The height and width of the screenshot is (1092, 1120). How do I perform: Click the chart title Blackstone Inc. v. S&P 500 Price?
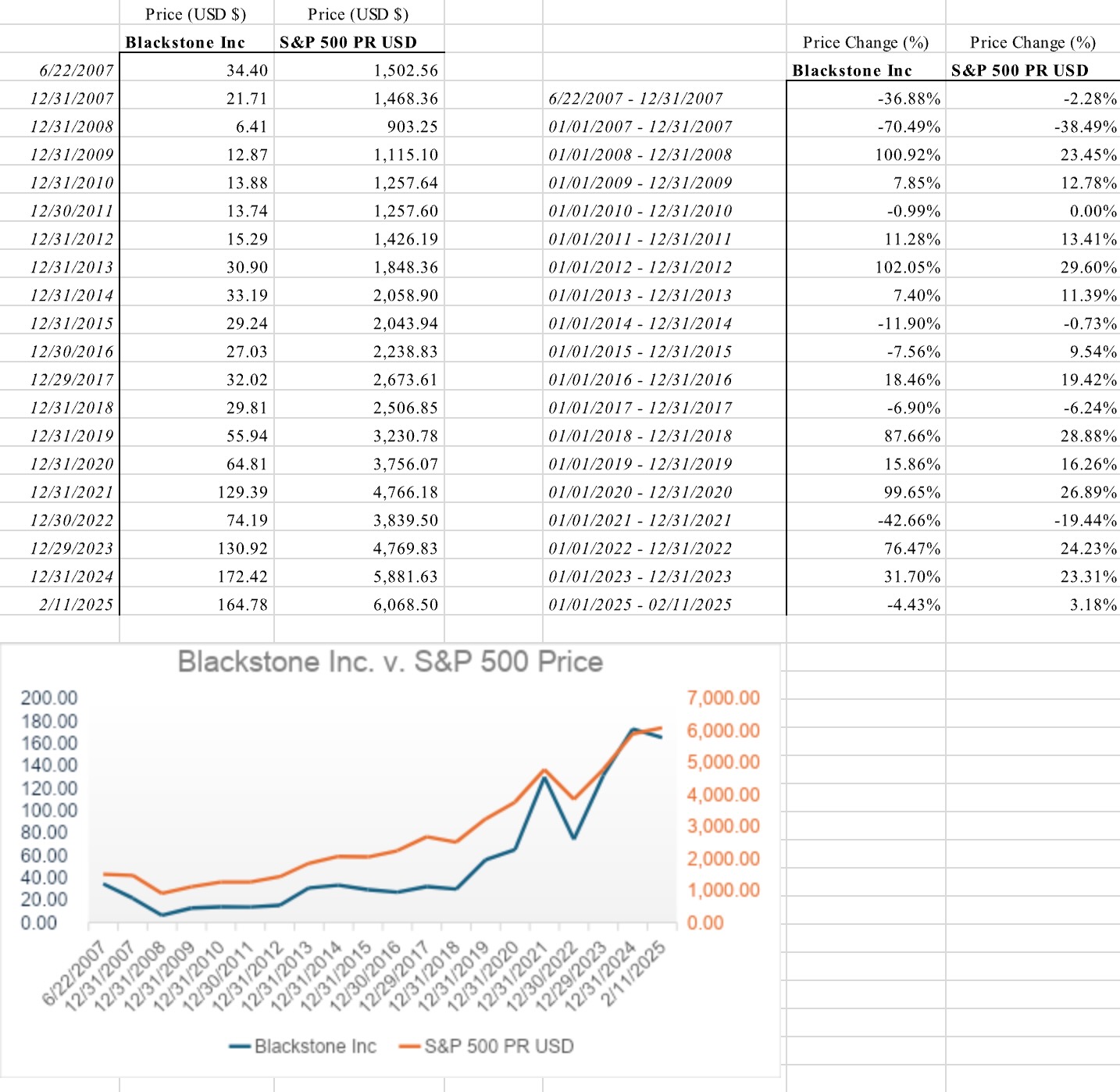[x=391, y=662]
